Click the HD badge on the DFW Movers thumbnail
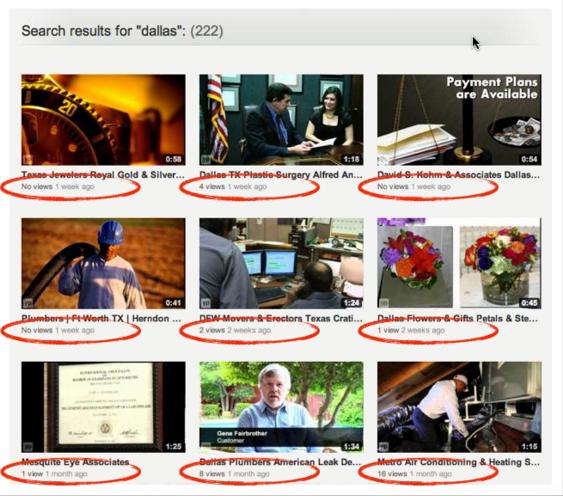 [x=205, y=303]
